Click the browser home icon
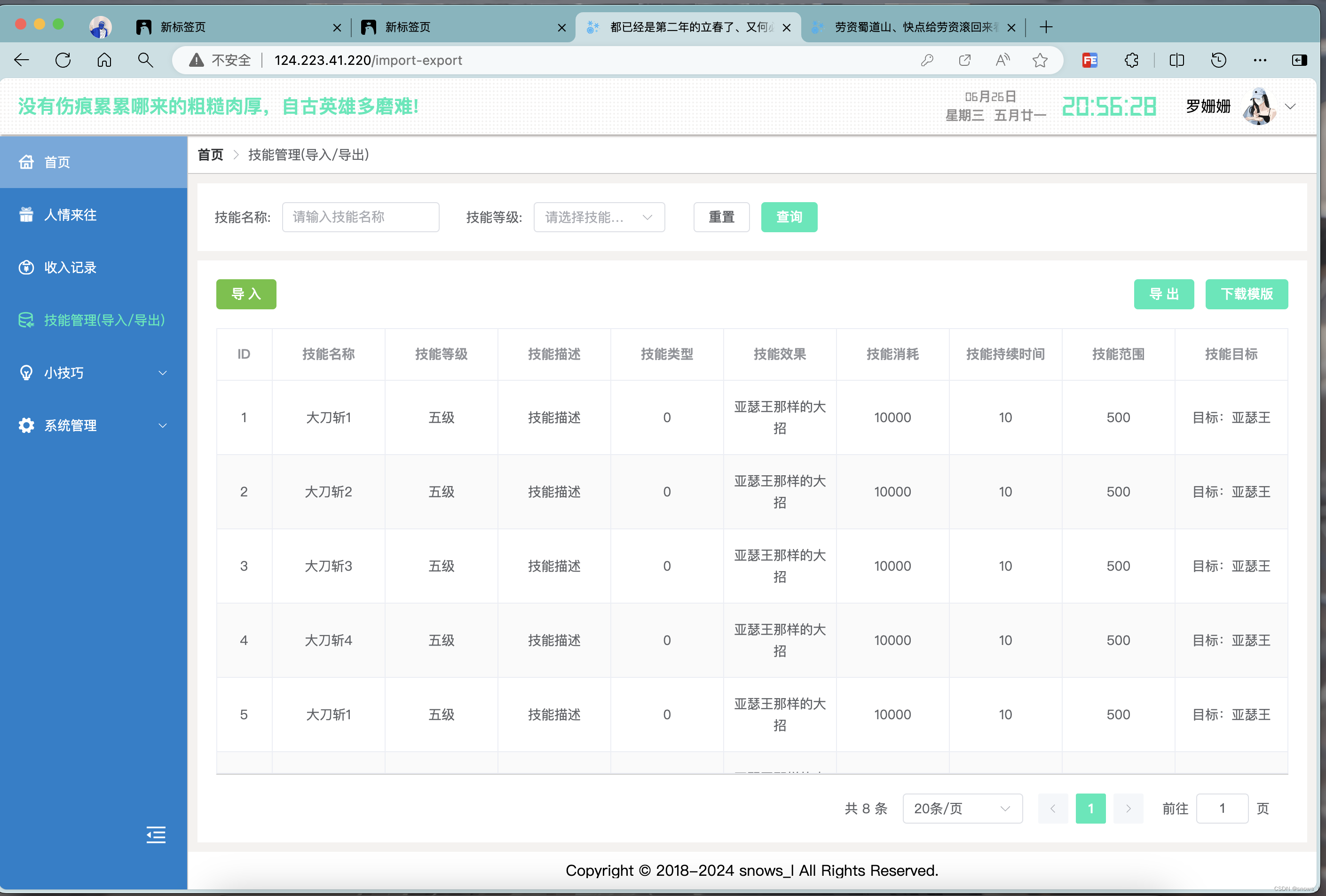 pos(104,60)
